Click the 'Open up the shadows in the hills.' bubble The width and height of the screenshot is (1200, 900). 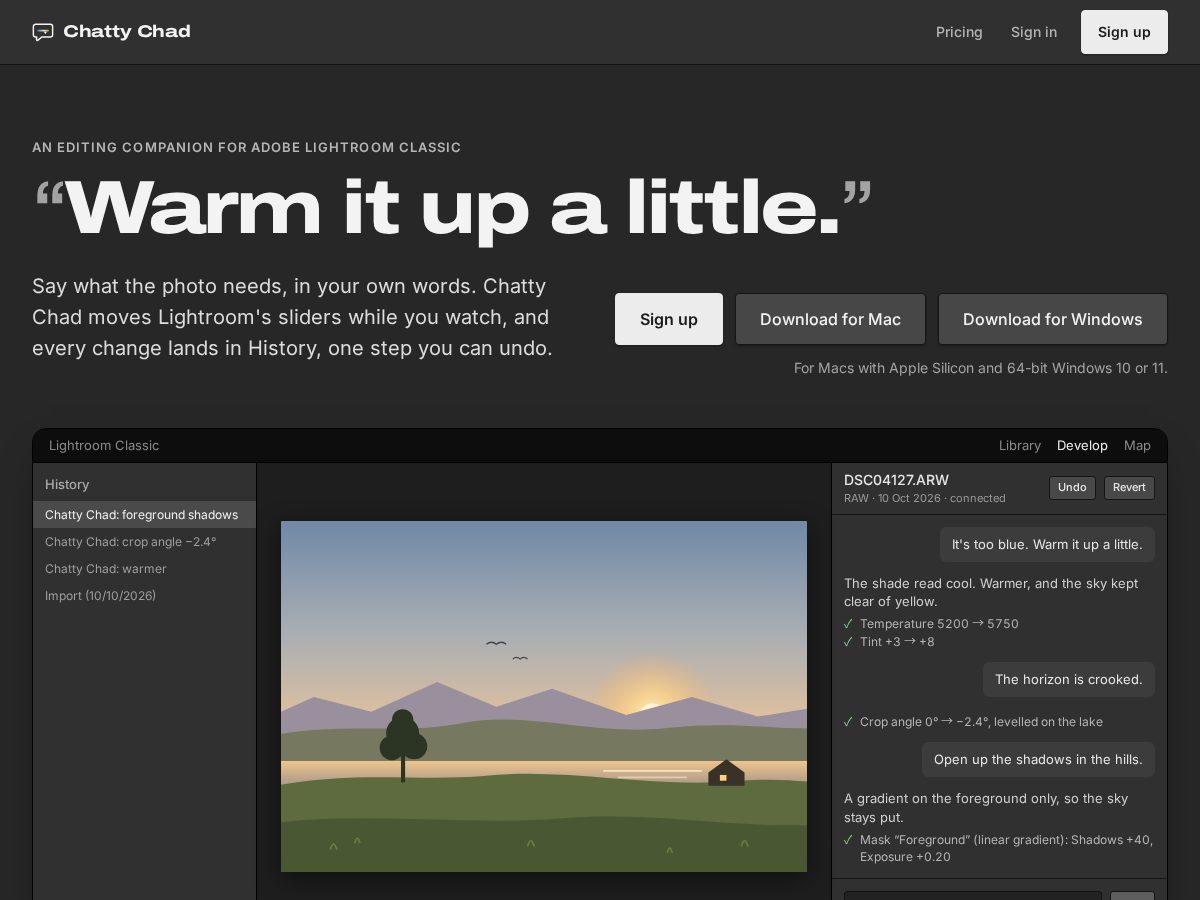click(1038, 760)
